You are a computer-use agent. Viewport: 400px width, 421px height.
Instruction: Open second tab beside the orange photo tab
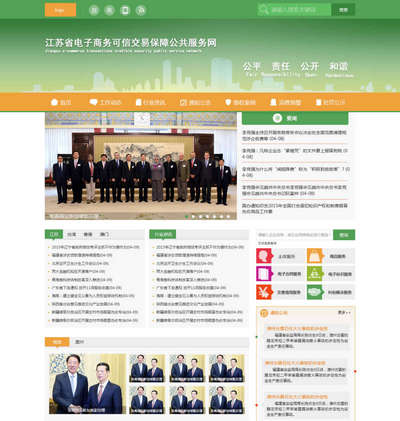click(79, 342)
